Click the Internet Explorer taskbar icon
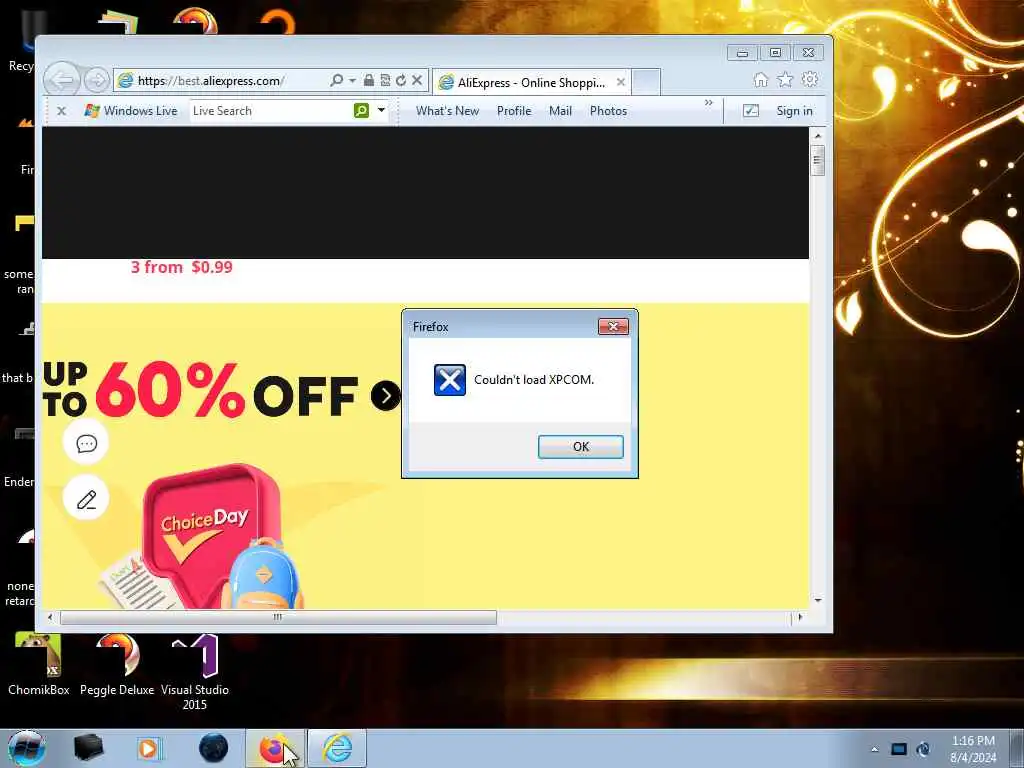1024x768 pixels. click(337, 748)
